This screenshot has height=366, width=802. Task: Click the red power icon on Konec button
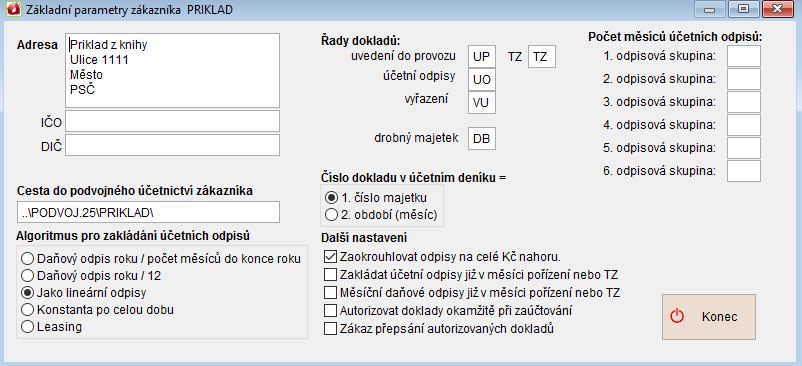pos(677,316)
